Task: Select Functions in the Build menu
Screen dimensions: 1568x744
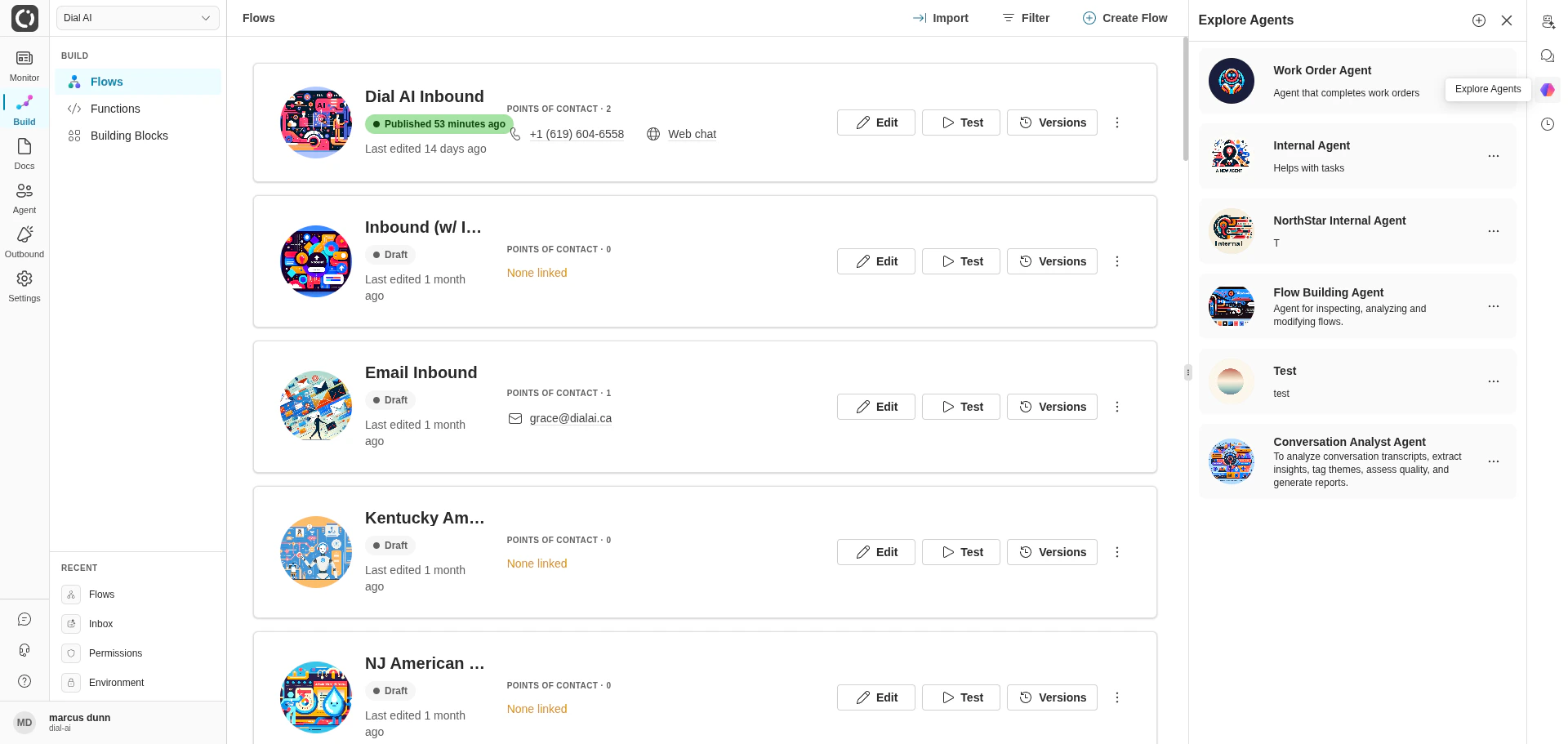Action: (x=138, y=109)
